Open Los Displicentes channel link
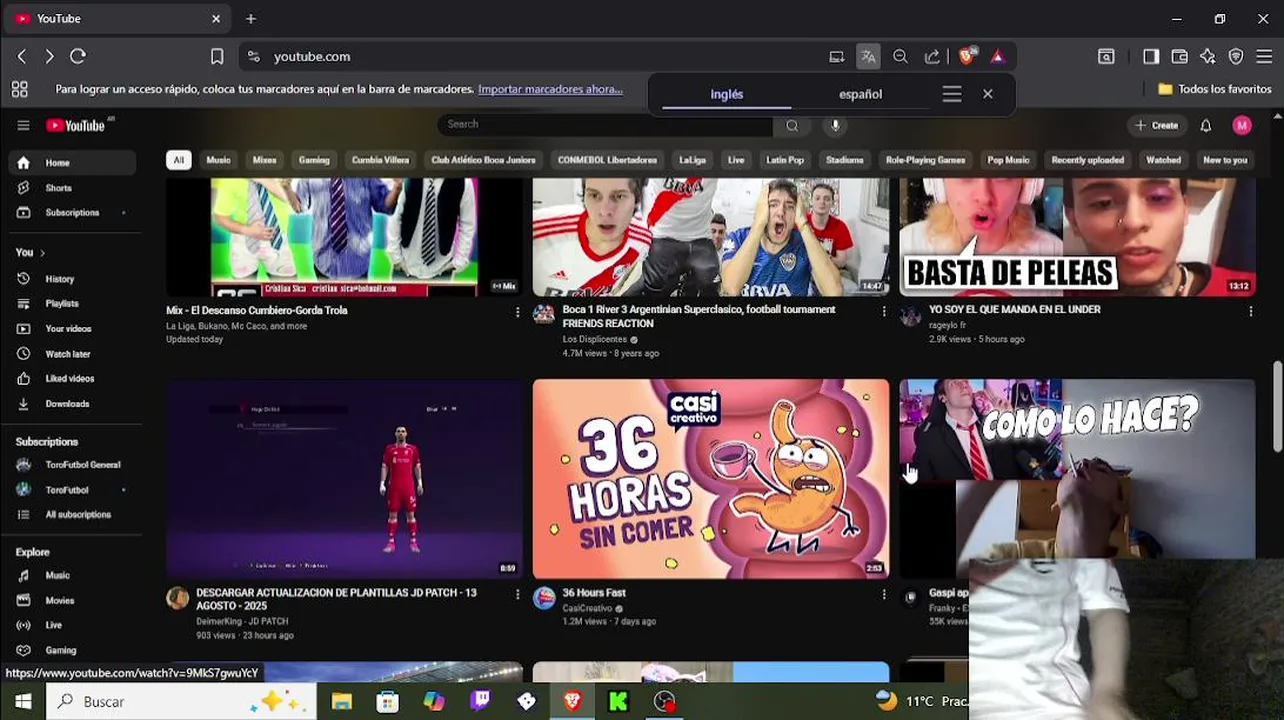The height and width of the screenshot is (720, 1284). click(594, 340)
